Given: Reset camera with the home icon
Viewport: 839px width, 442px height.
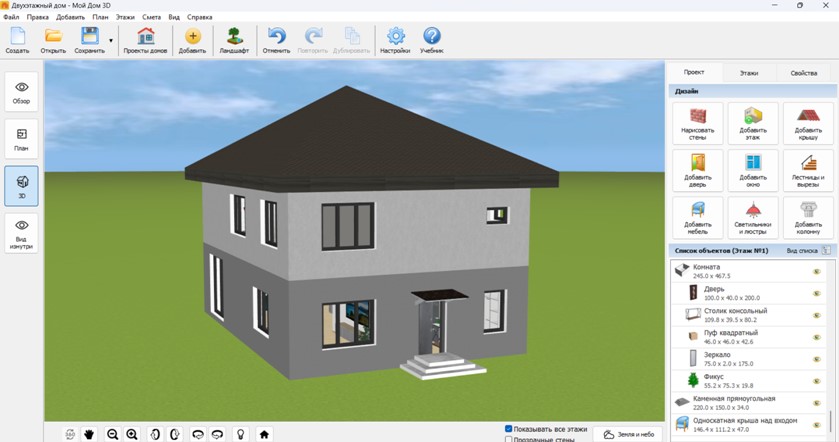Looking at the screenshot, I should (x=264, y=434).
